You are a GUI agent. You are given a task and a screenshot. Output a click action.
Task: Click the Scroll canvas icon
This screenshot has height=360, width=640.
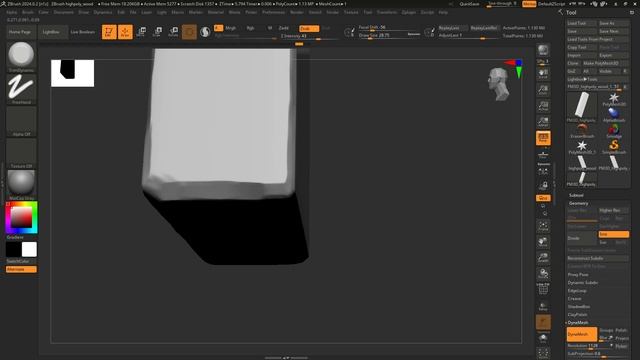pos(543,73)
